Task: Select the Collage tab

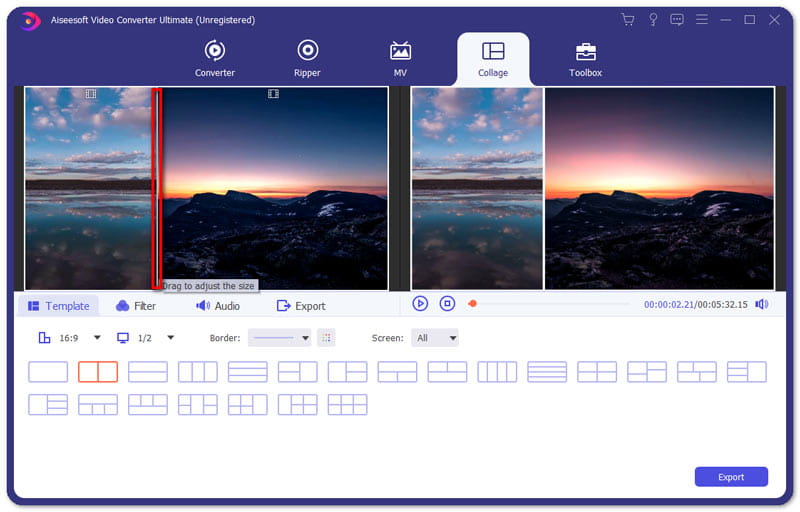Action: click(493, 60)
